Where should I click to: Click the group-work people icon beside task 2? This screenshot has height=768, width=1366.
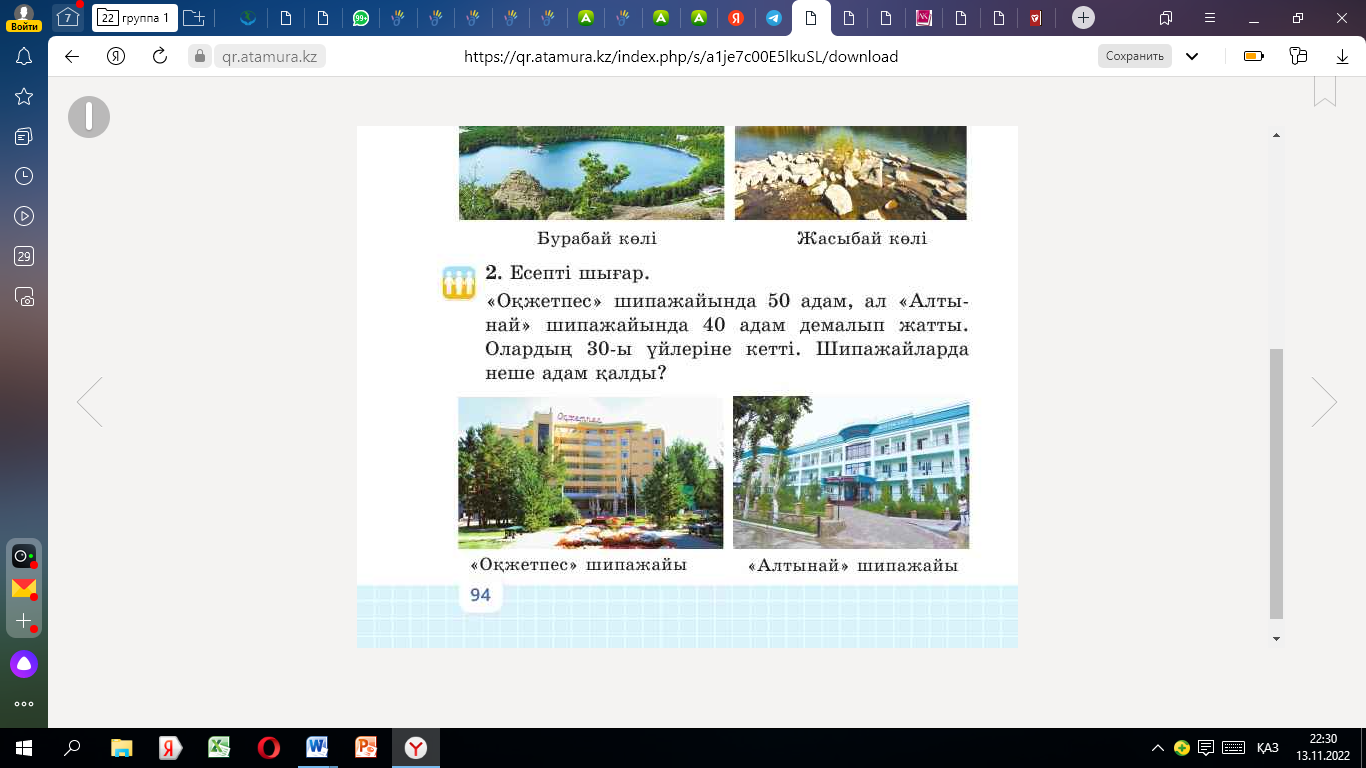click(458, 283)
